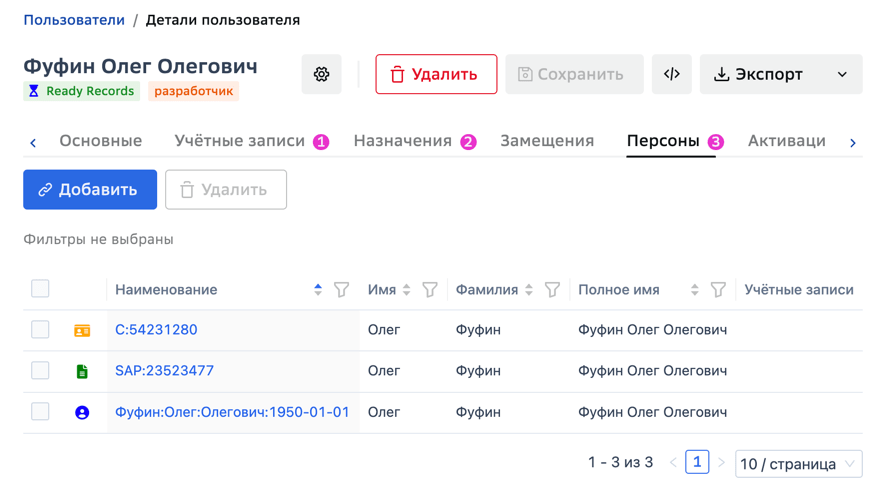The image size is (878, 503).
Task: Click the Фуфин Олег Олегович page heading
Action: coord(141,66)
